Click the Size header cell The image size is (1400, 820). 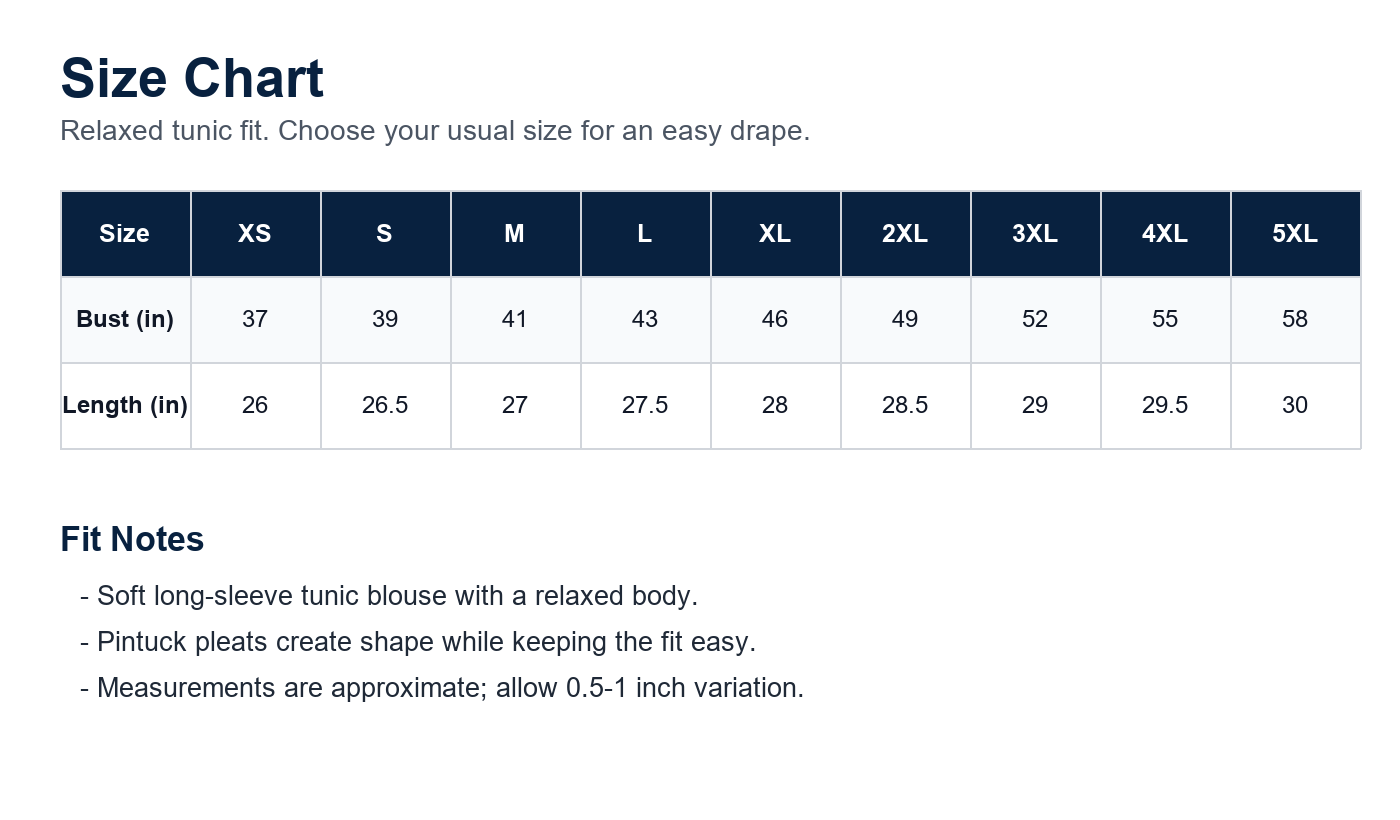click(x=125, y=234)
